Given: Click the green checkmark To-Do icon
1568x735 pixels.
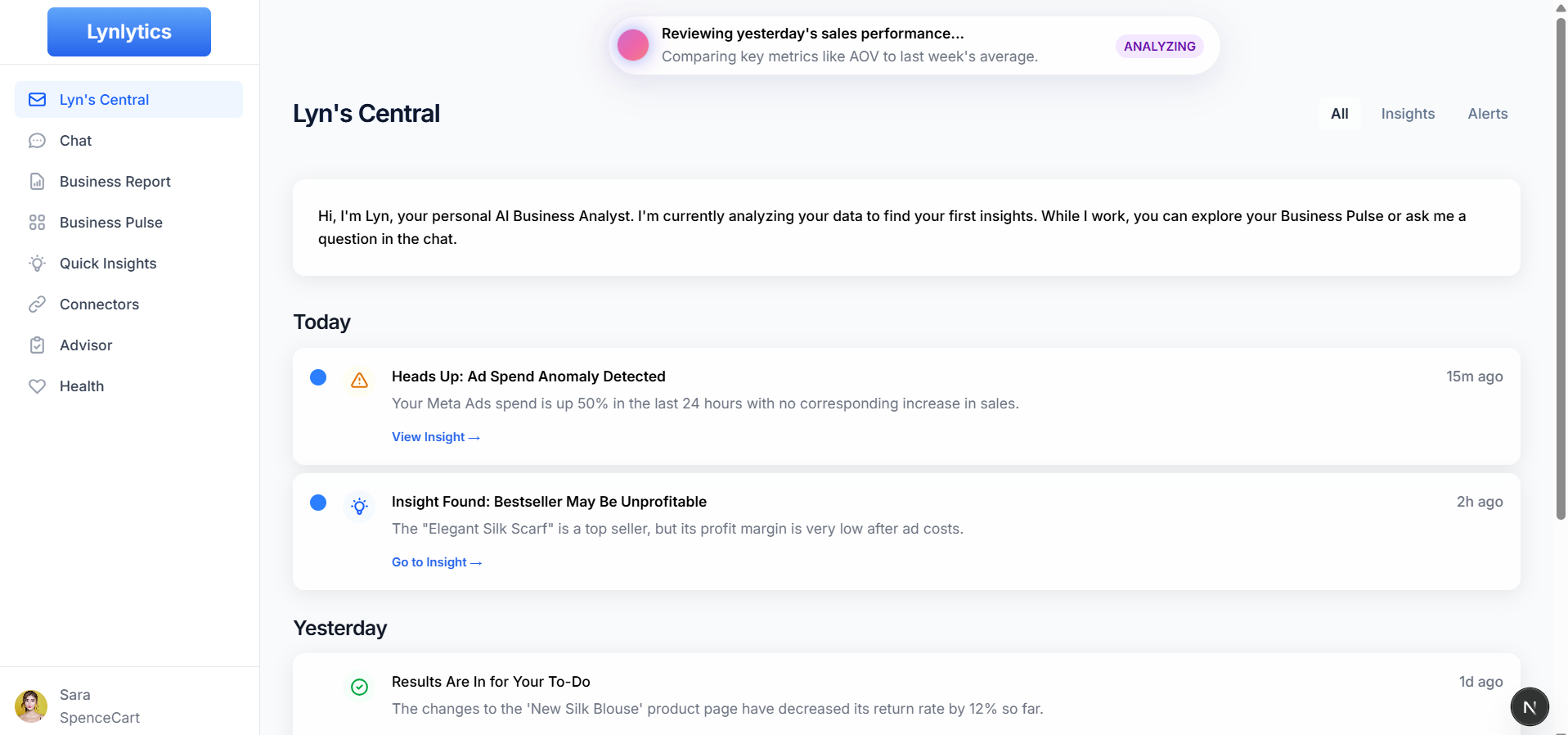Looking at the screenshot, I should click(359, 687).
